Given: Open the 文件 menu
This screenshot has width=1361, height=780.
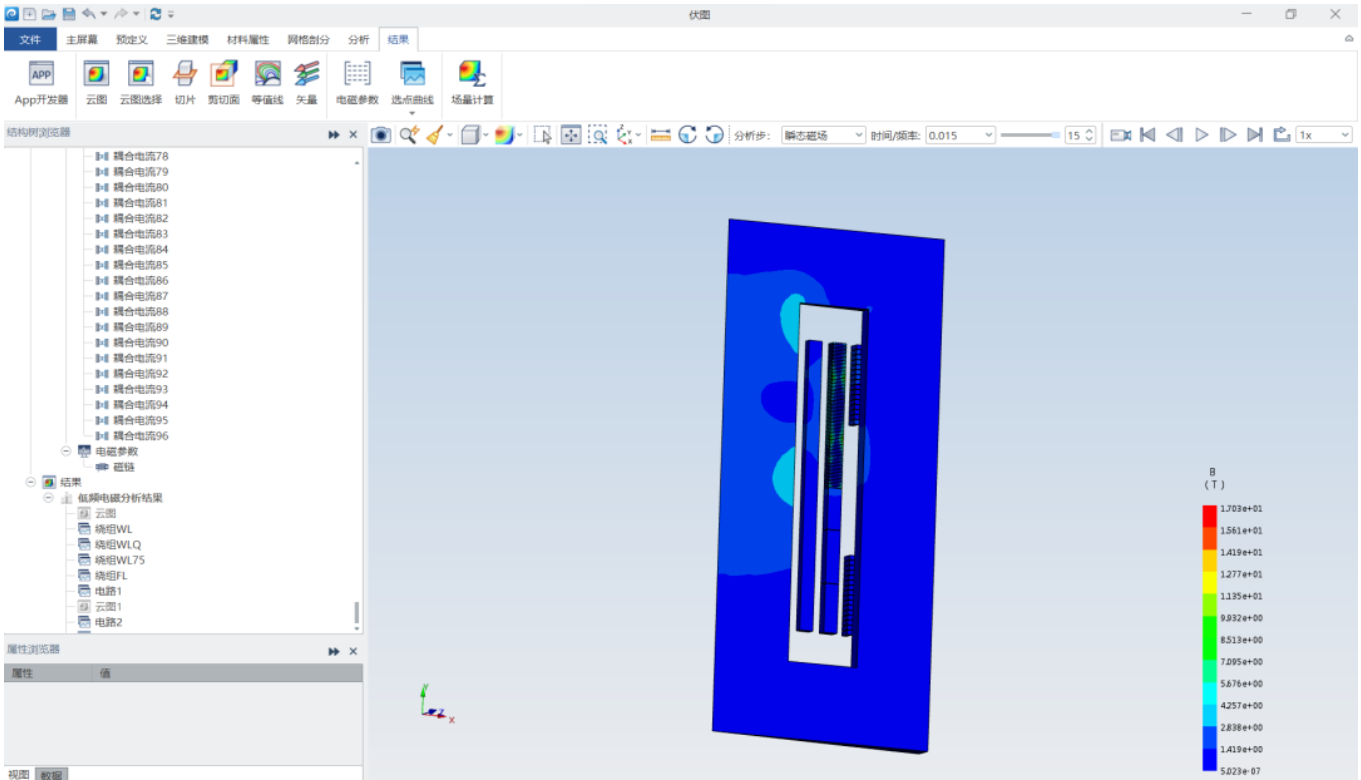Looking at the screenshot, I should pyautogui.click(x=31, y=40).
